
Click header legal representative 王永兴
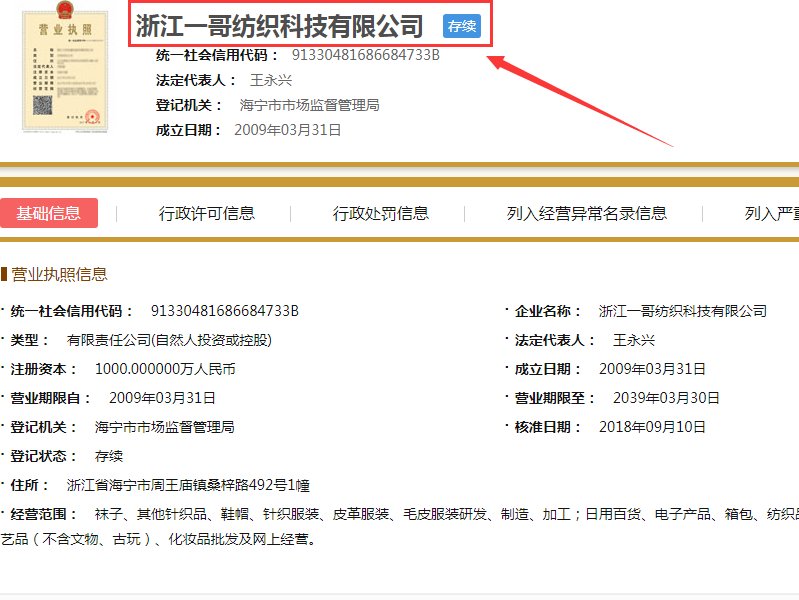[271, 80]
